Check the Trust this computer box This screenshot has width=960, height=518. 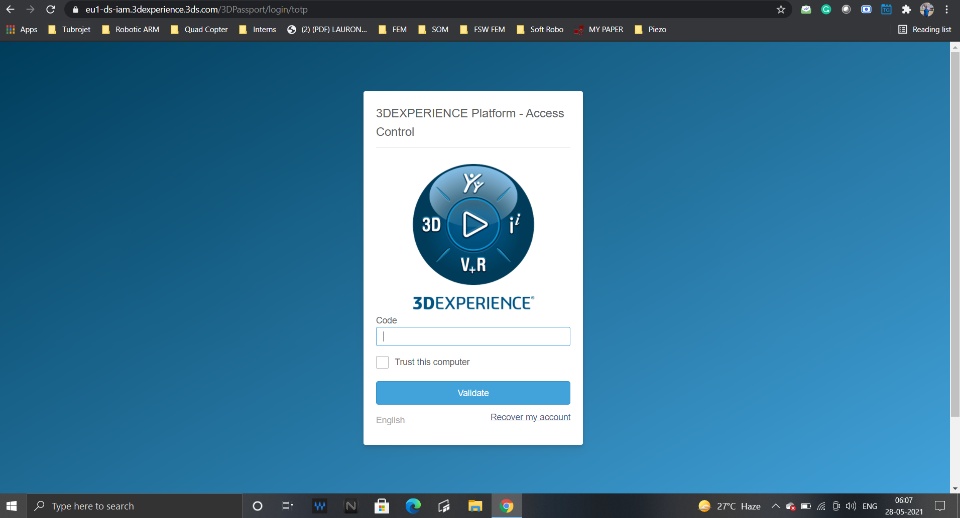click(x=382, y=362)
